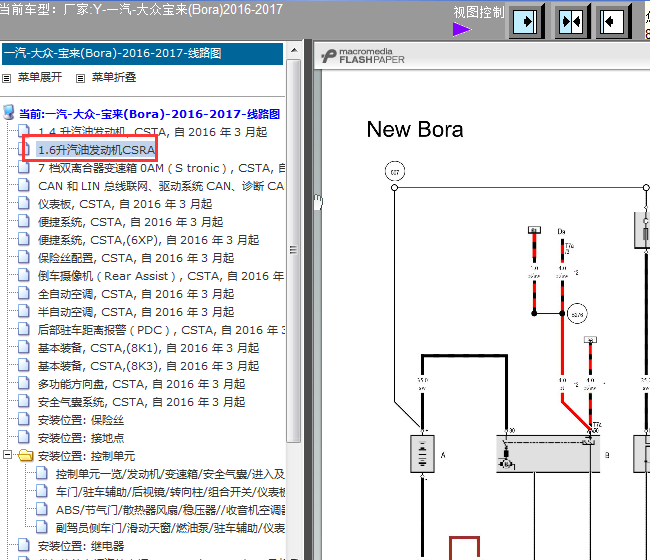Click the right-arrow view control button

526,21
